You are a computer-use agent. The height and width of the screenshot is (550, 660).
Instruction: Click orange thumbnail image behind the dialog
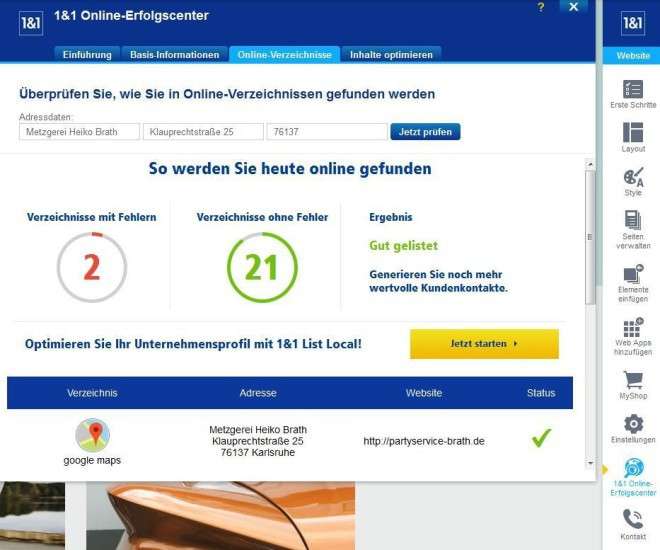[x=221, y=516]
